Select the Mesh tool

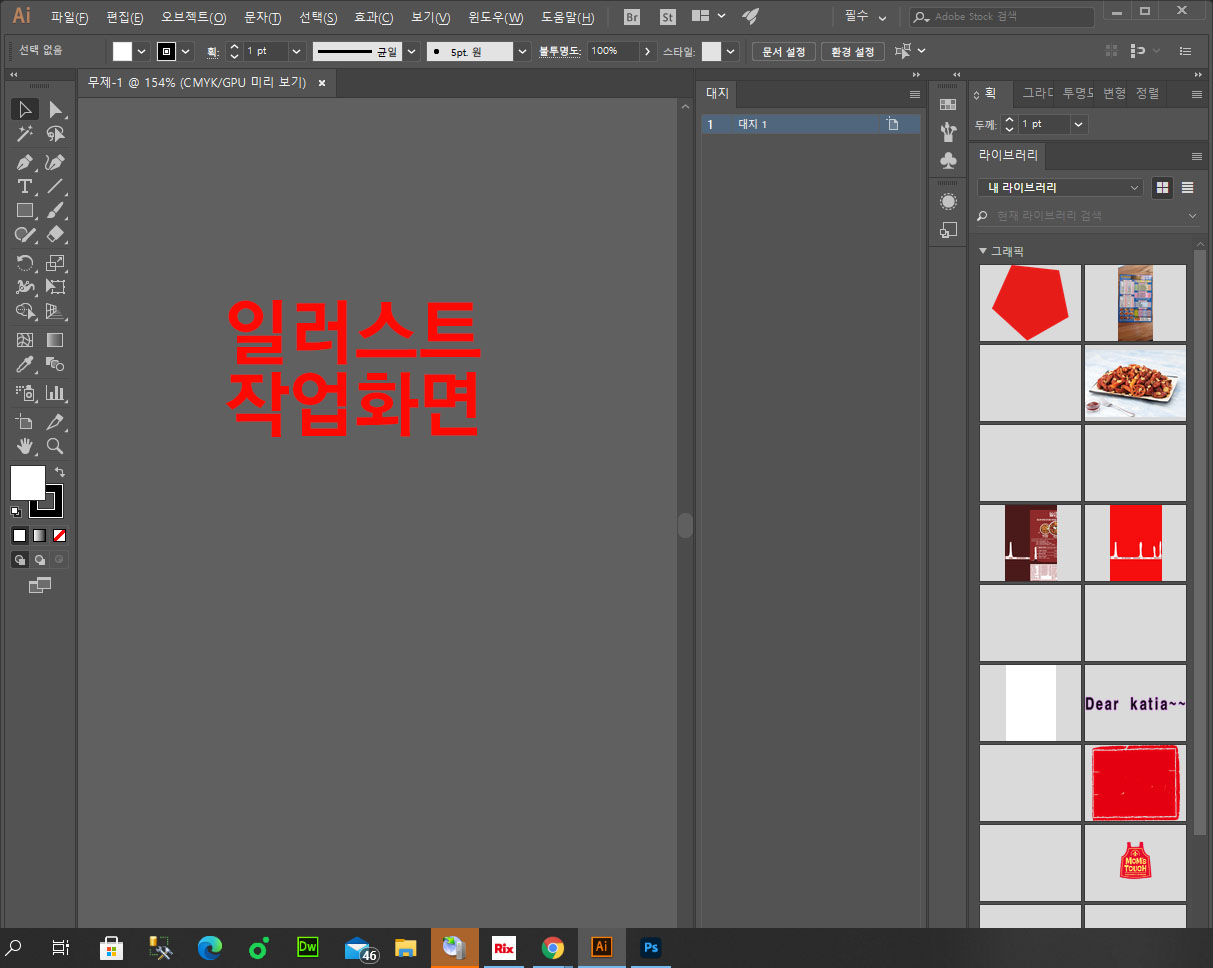(25, 340)
